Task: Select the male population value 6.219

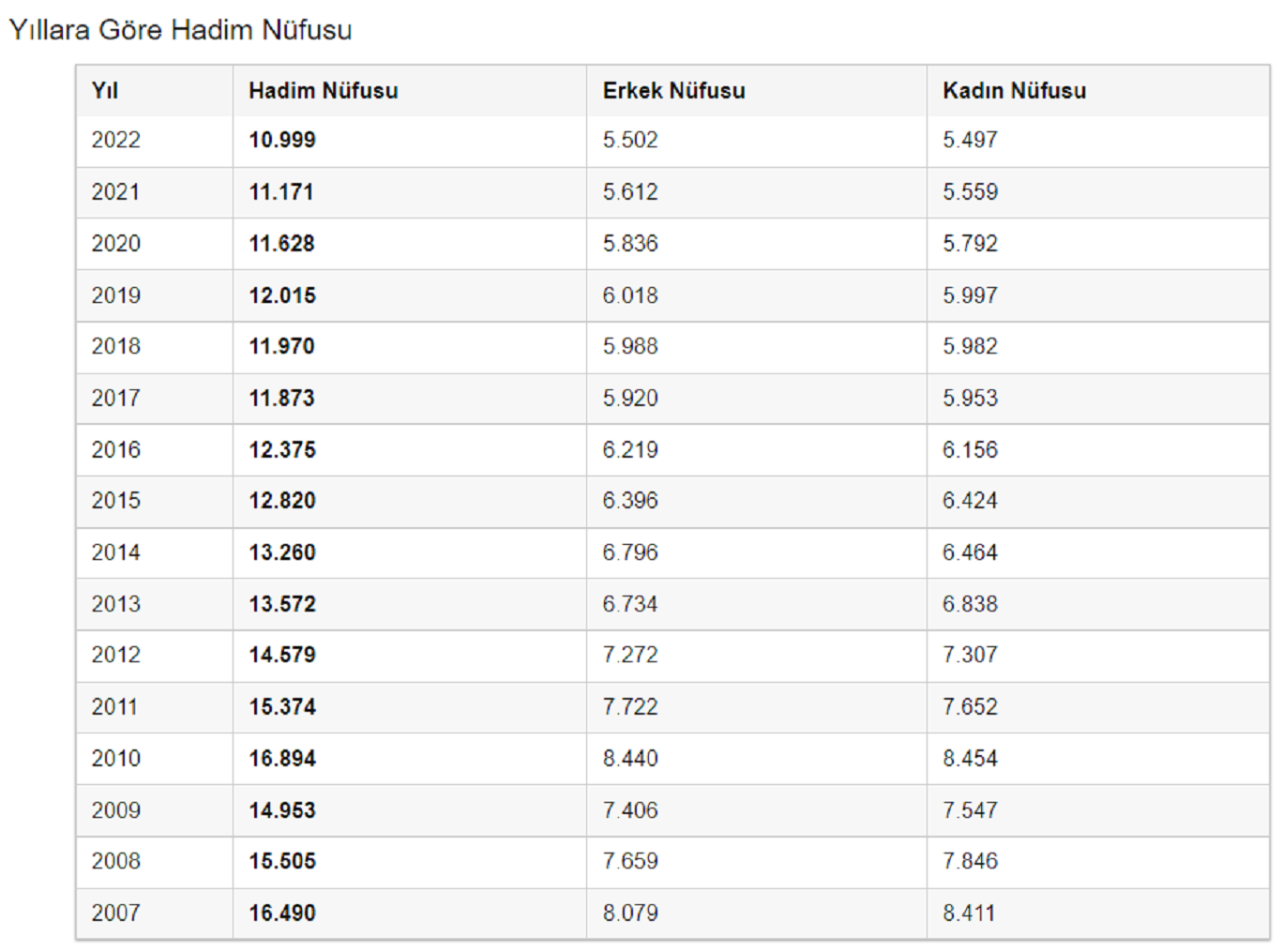Action: tap(630, 449)
